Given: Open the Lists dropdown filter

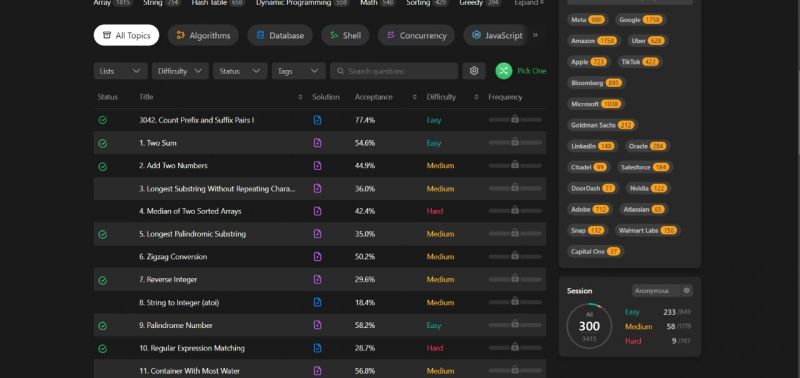Looking at the screenshot, I should point(120,71).
